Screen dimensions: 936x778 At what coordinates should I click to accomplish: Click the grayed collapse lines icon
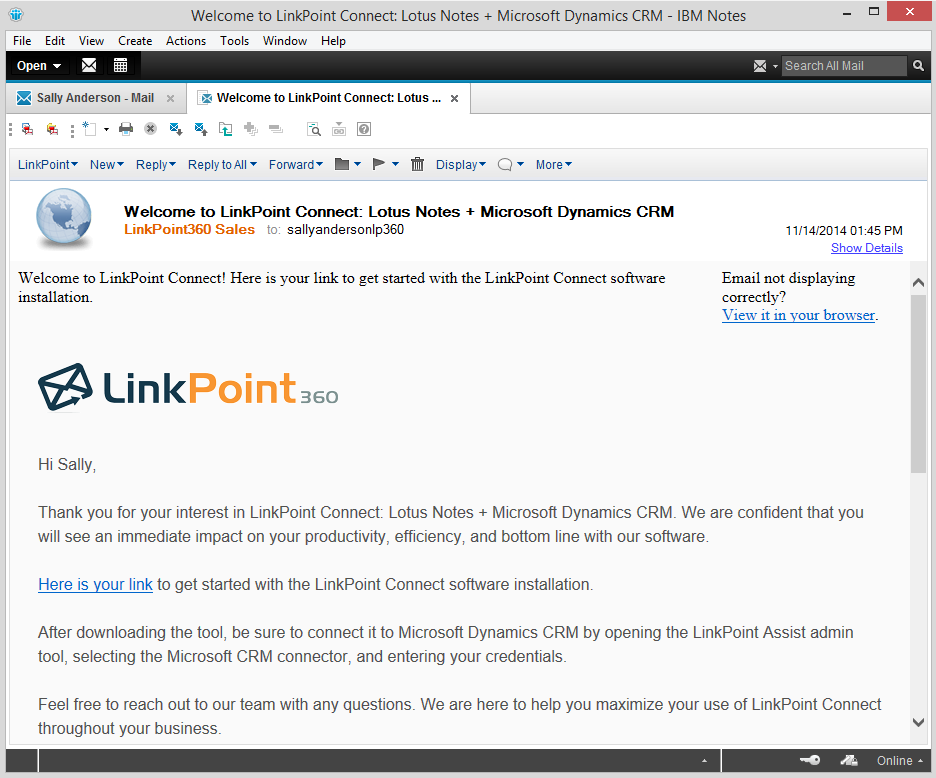pos(276,129)
